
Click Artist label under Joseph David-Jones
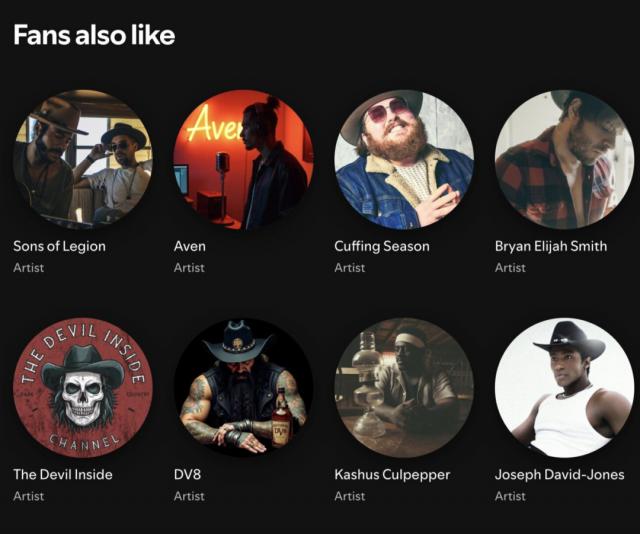[510, 496]
